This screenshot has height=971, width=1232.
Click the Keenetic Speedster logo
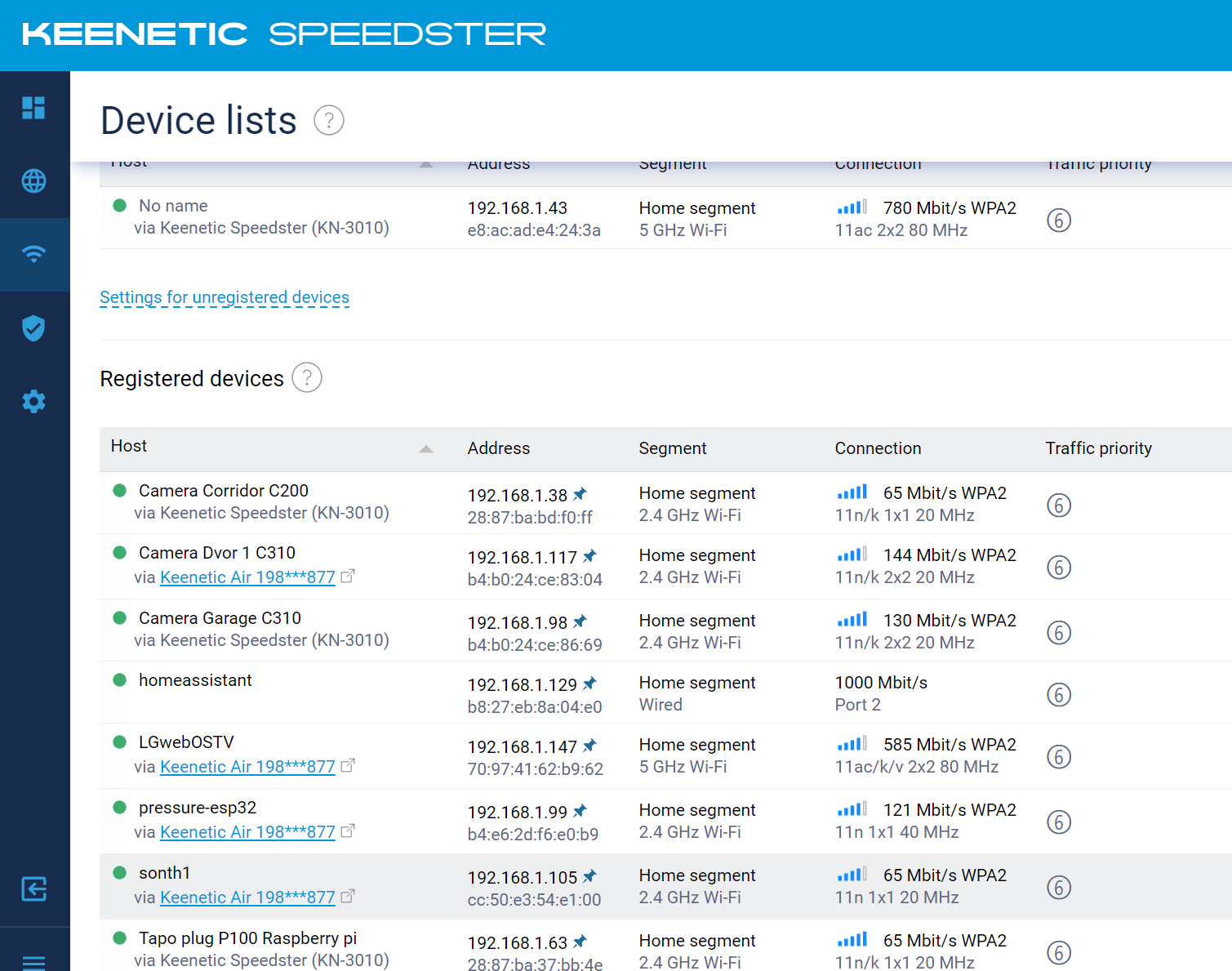pyautogui.click(x=284, y=34)
